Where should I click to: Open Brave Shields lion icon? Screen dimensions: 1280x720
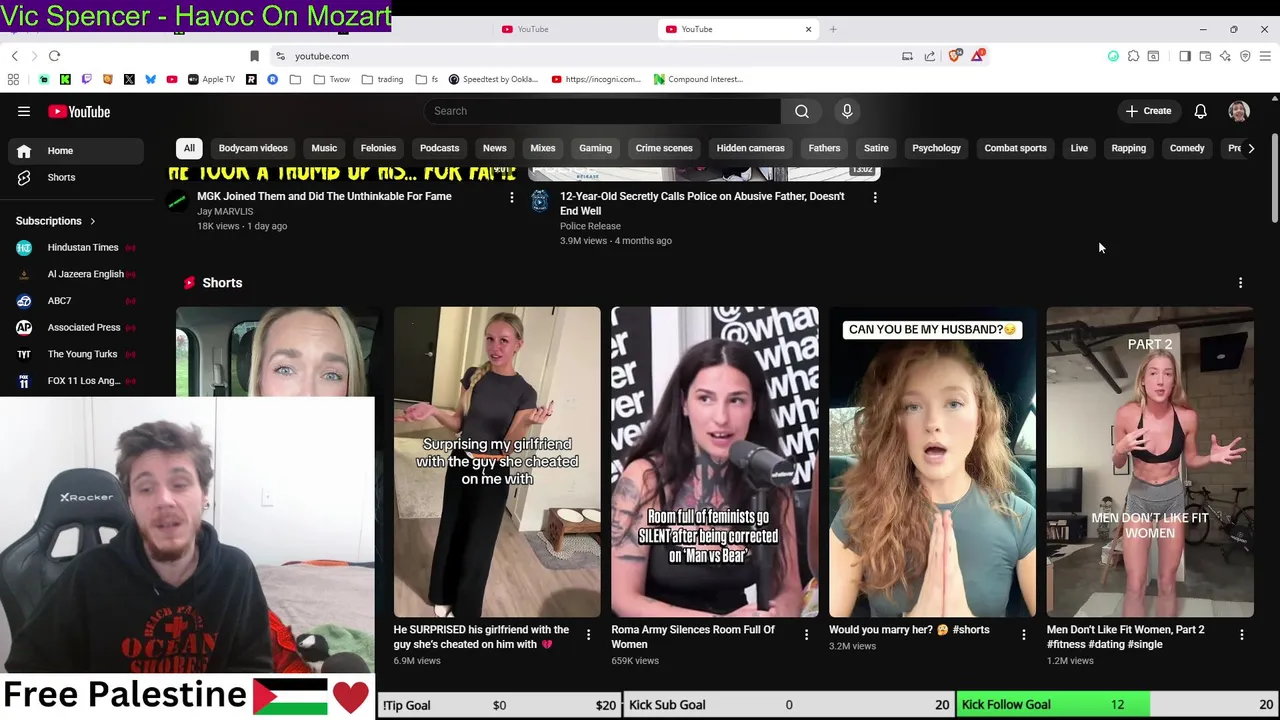954,56
